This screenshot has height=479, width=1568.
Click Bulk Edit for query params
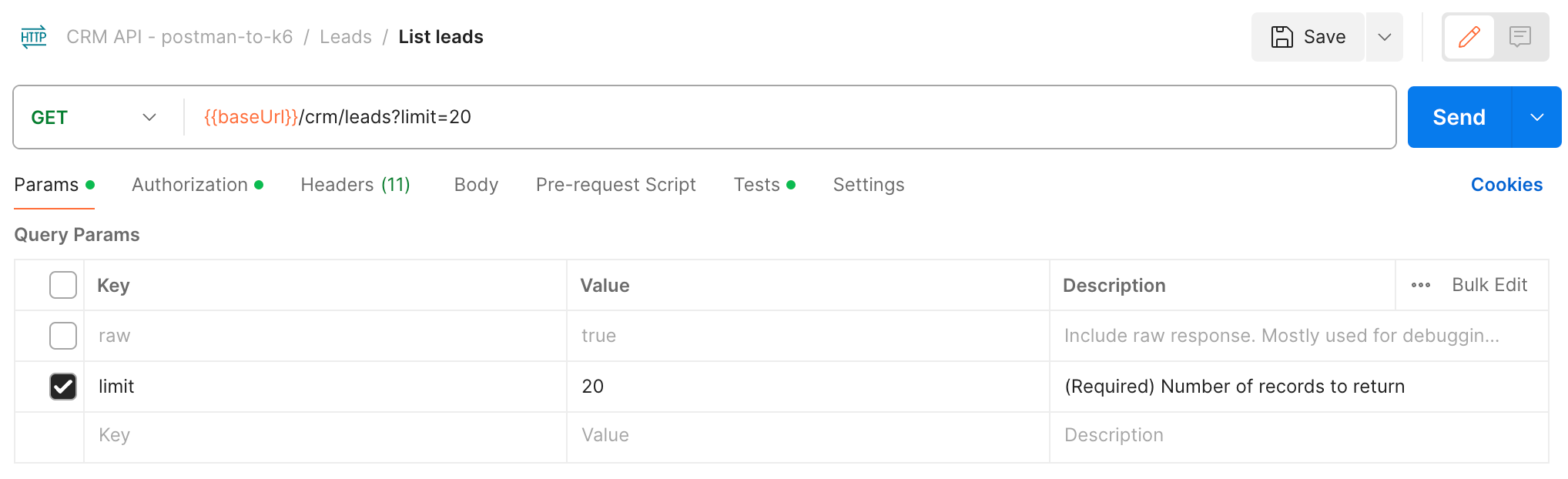[1489, 285]
